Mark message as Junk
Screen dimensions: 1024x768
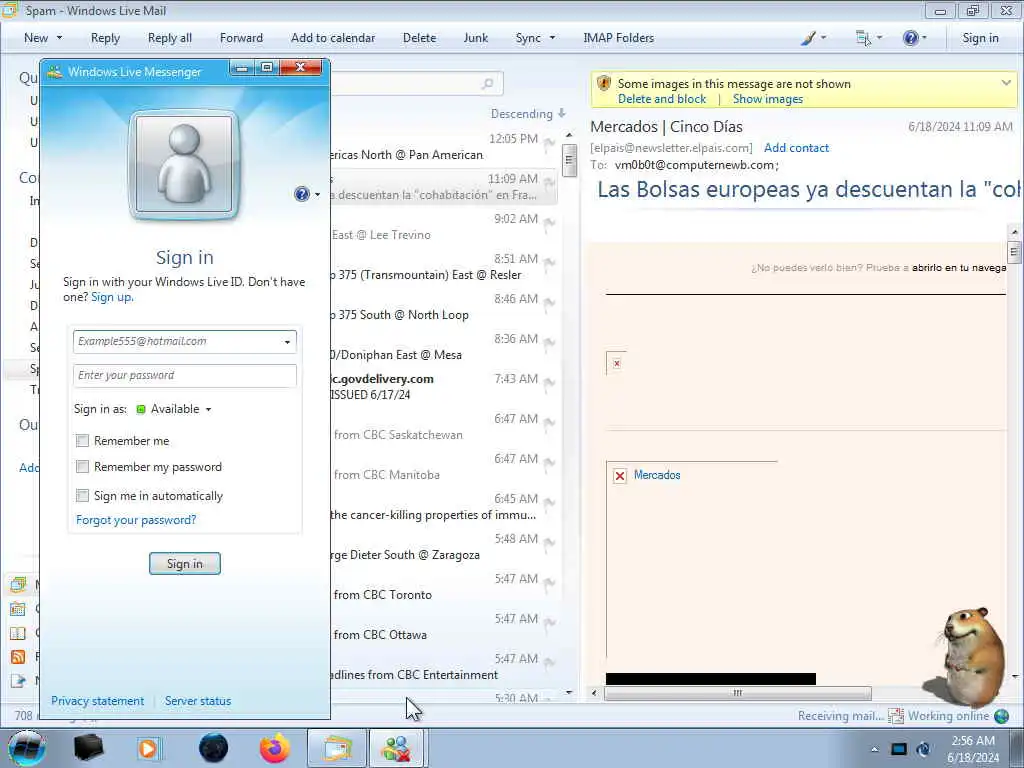(475, 38)
